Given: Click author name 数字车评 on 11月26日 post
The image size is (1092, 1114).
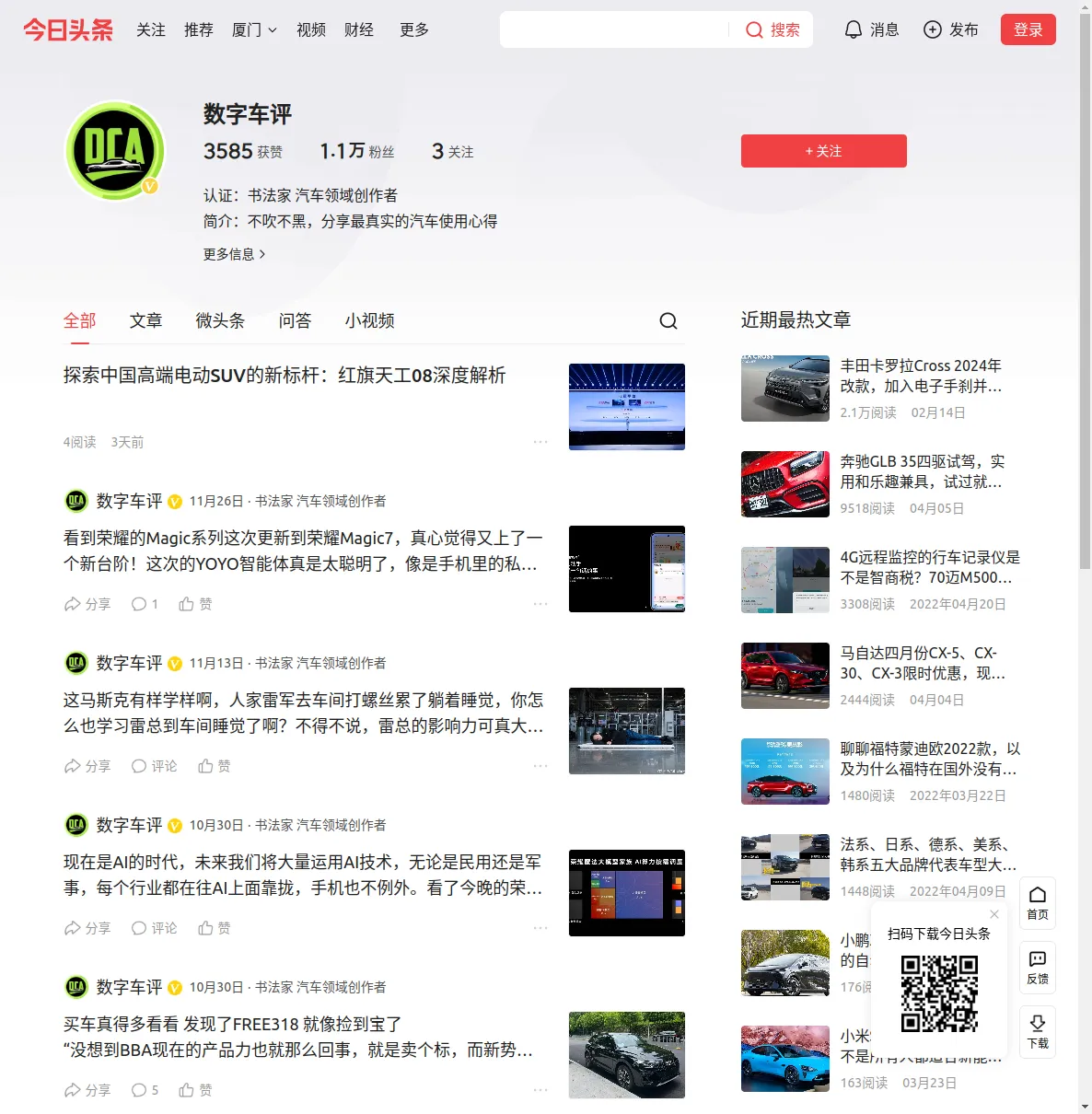Looking at the screenshot, I should (129, 501).
